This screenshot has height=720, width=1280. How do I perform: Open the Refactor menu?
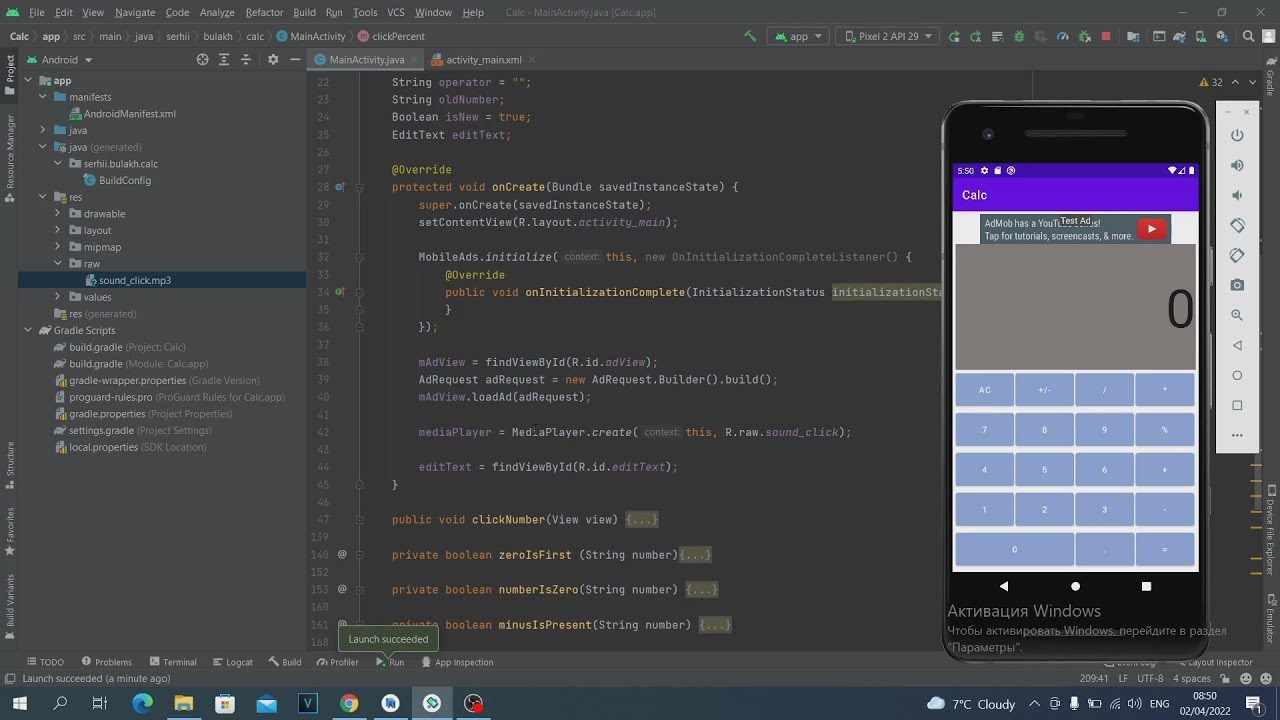click(x=264, y=12)
